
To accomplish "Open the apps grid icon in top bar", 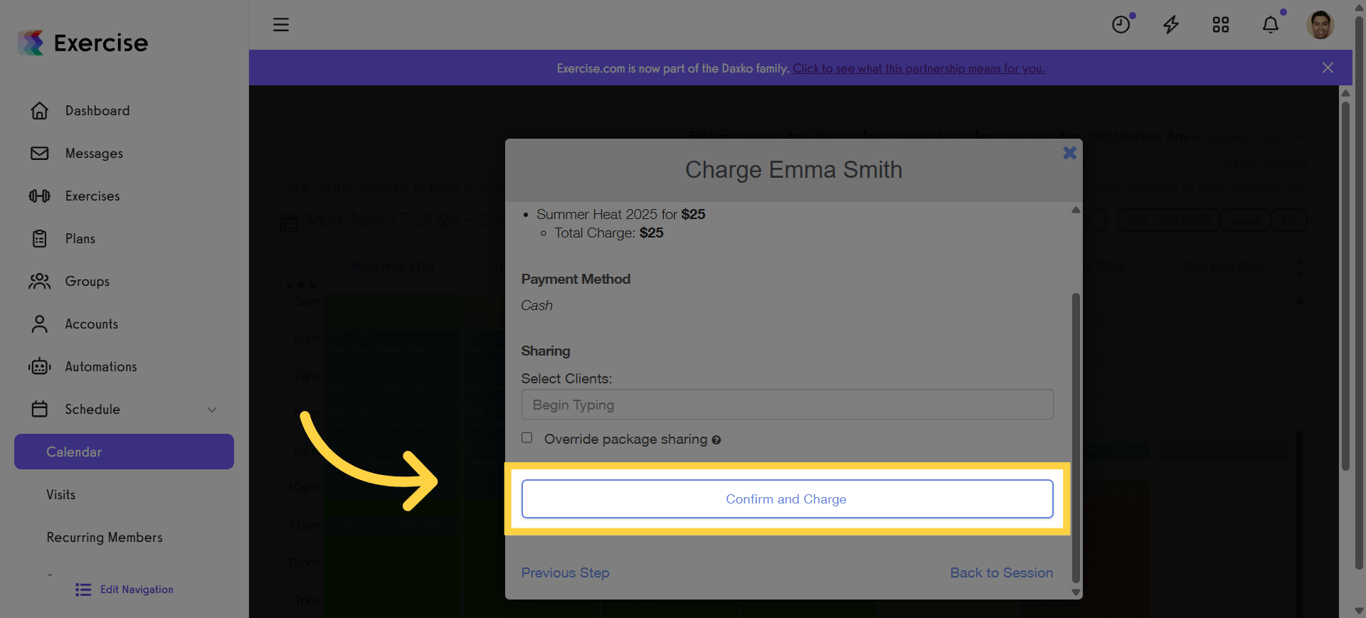I will (x=1220, y=24).
